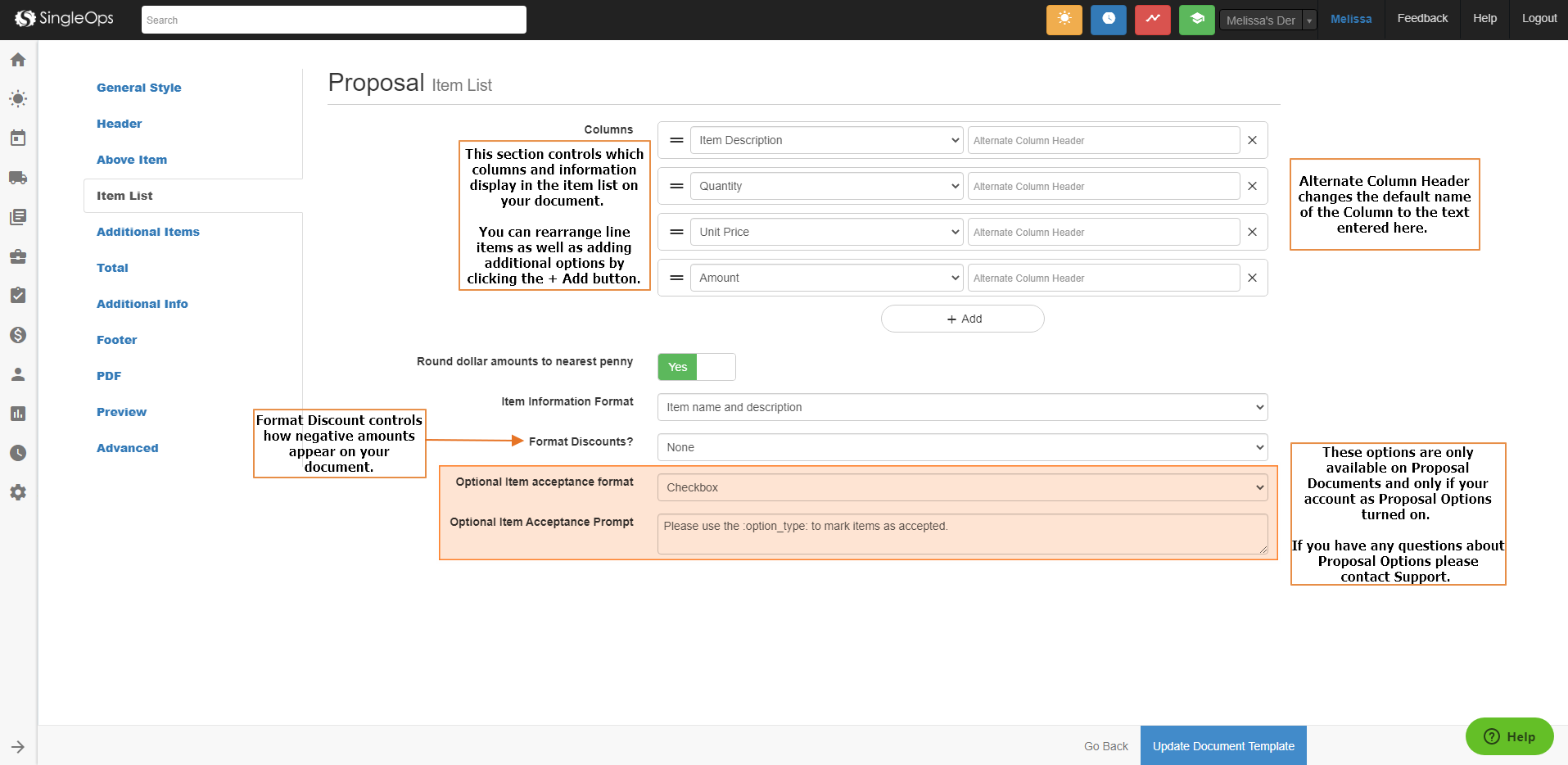Open the blue clock icon button
1568x765 pixels.
[1108, 20]
